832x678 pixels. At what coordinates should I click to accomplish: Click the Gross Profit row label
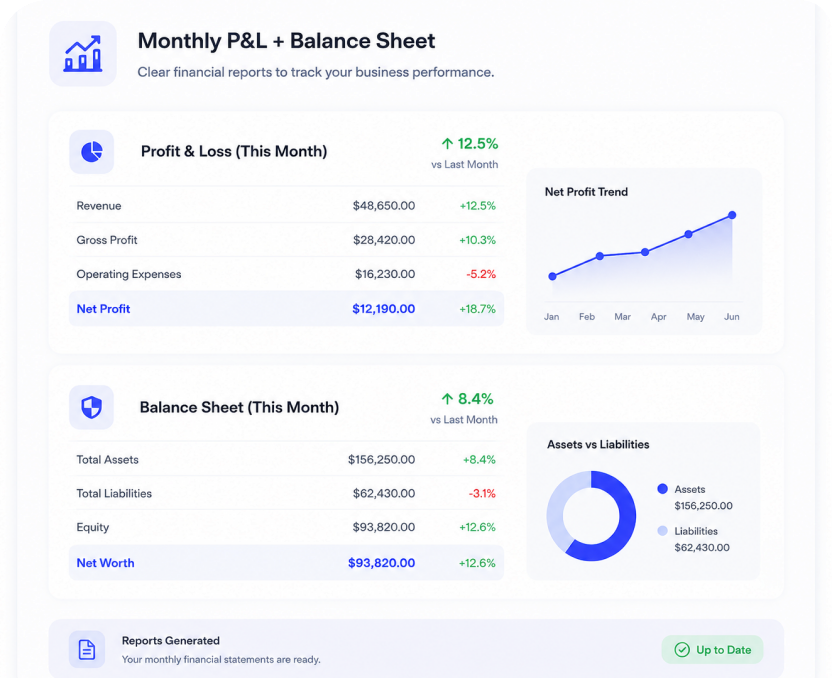[x=107, y=240]
